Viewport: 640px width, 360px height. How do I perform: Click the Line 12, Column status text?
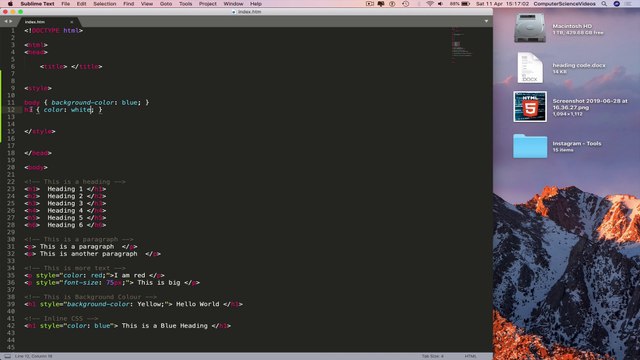33,356
